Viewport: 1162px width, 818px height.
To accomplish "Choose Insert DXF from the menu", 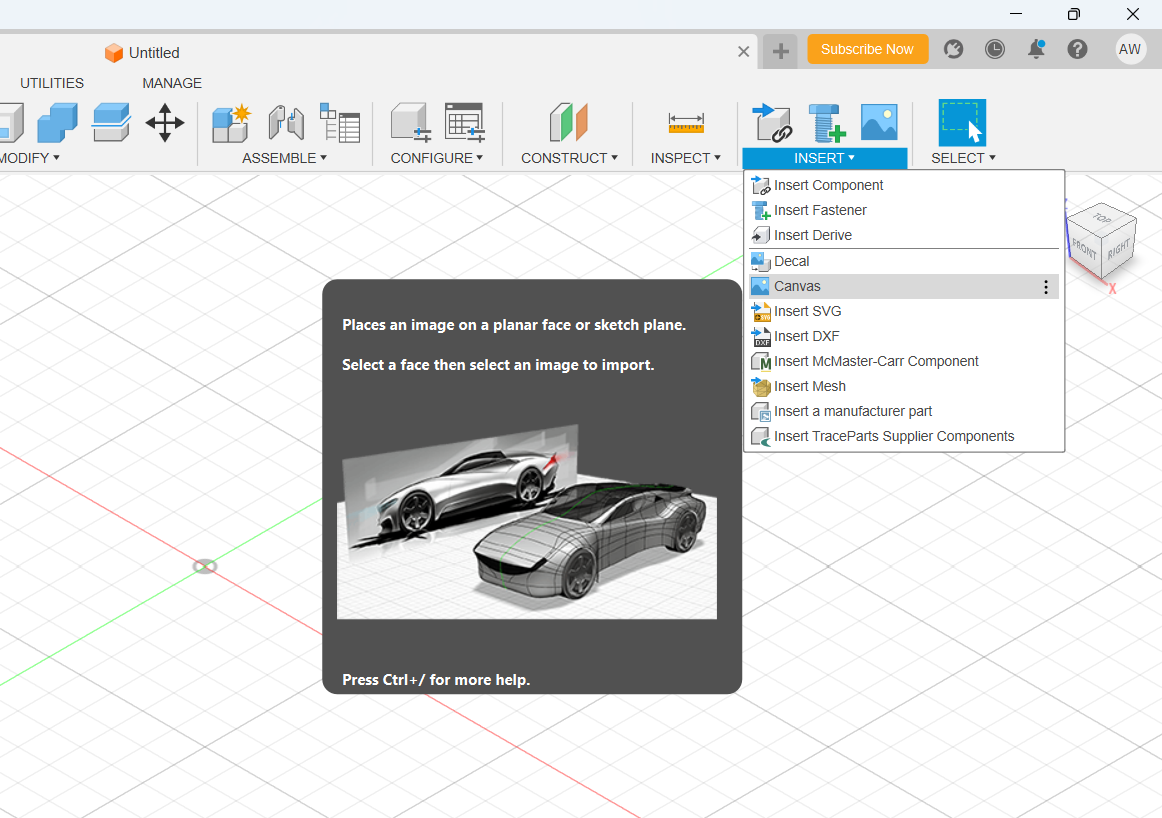I will tap(904, 336).
